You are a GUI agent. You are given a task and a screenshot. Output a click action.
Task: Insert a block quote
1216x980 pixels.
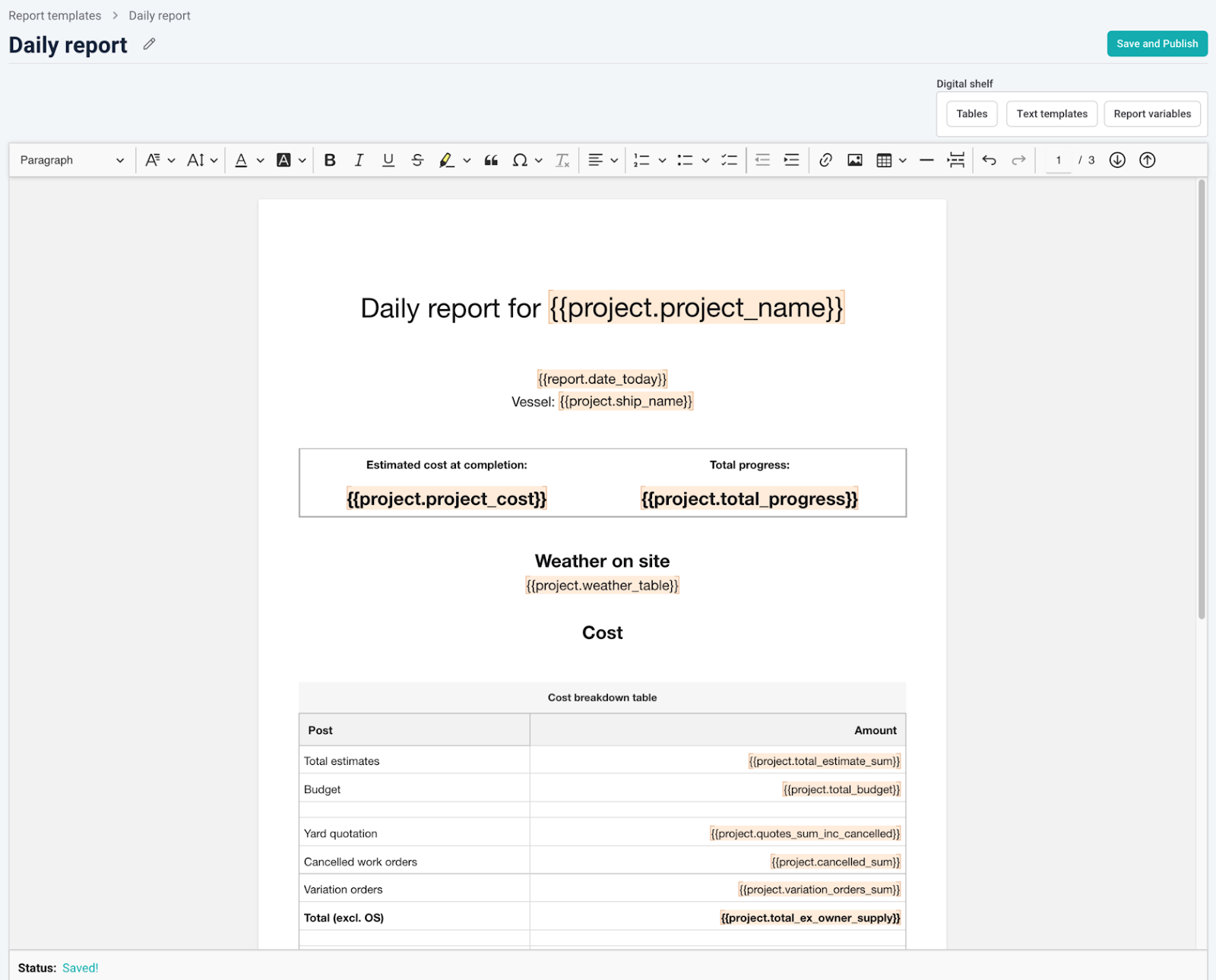491,160
